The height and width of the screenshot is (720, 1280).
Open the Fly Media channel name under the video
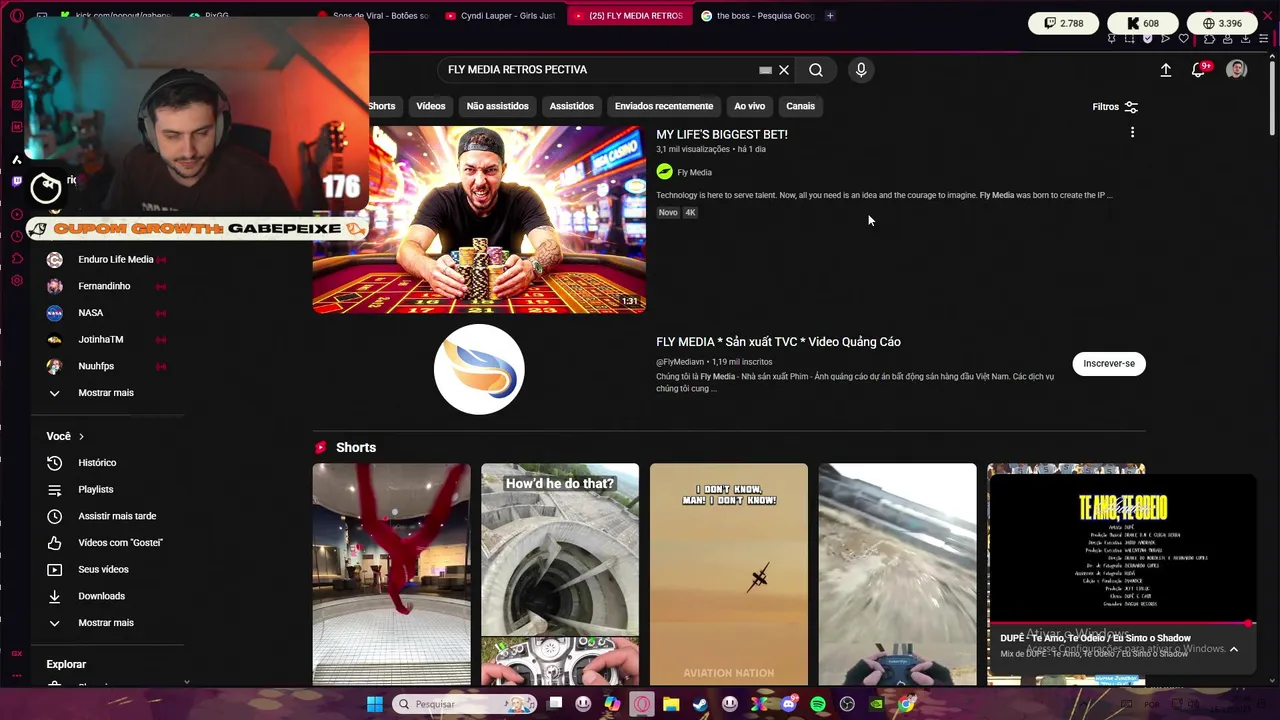click(x=694, y=172)
